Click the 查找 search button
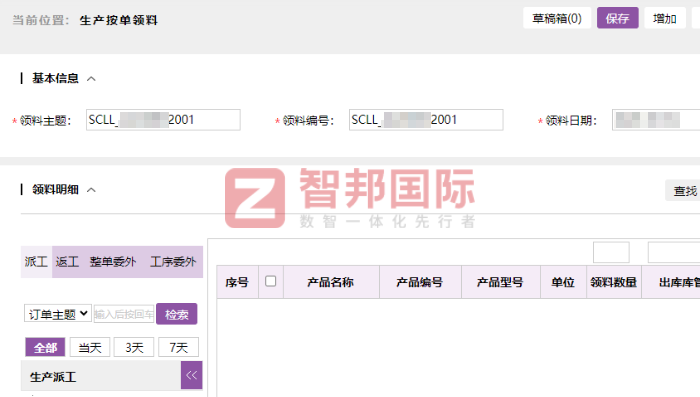Viewport: 700px width, 397px height. [683, 191]
